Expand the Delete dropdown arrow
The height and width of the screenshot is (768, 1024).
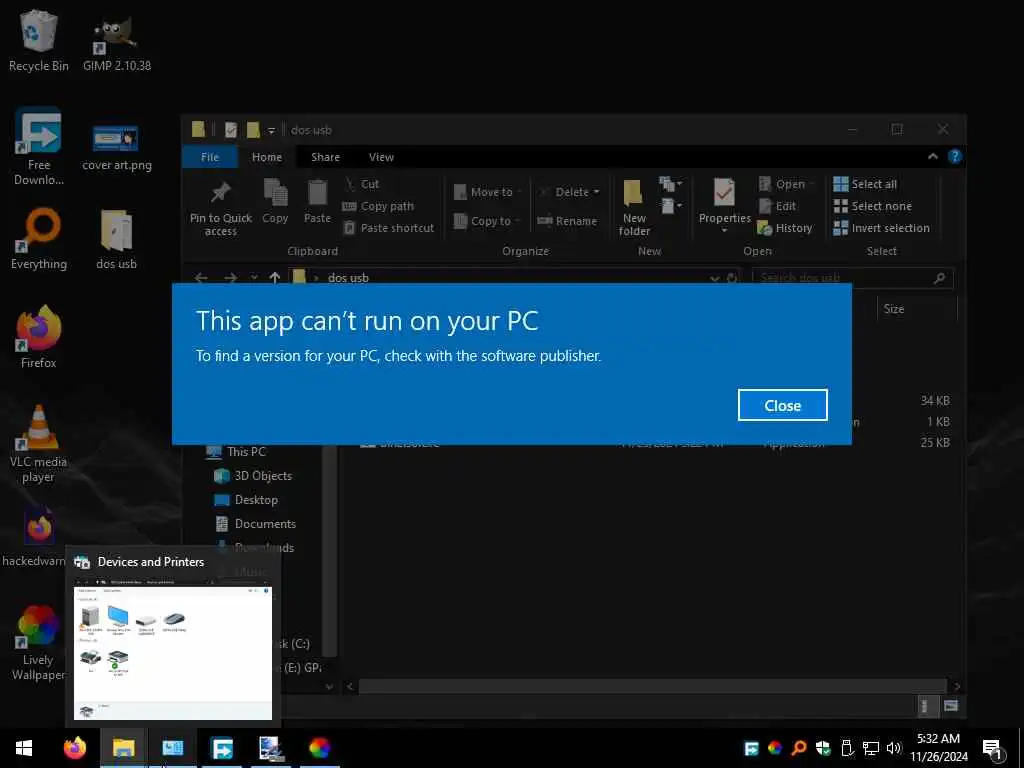click(596, 192)
